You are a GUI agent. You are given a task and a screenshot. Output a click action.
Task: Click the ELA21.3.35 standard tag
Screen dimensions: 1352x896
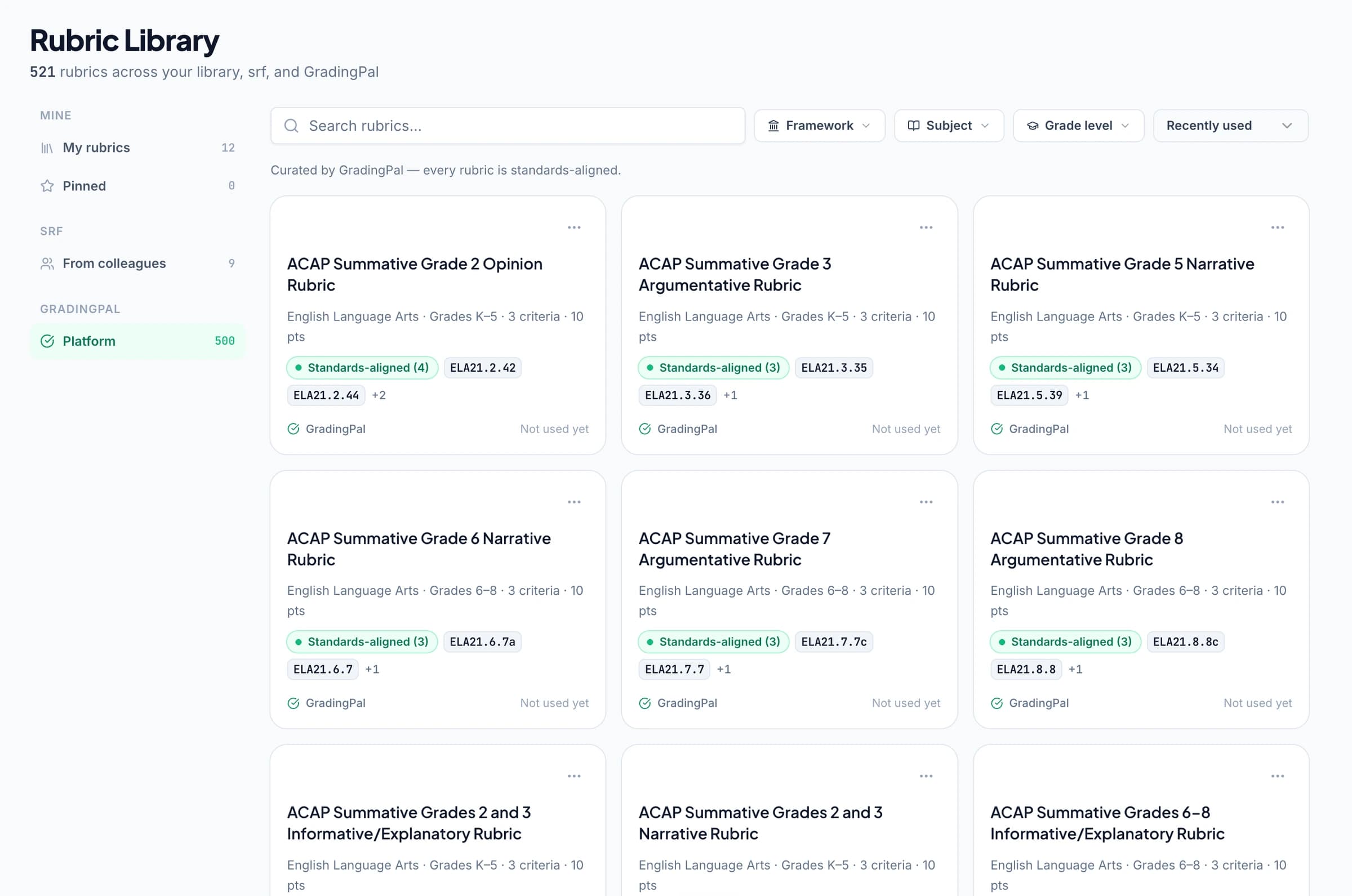click(x=834, y=367)
